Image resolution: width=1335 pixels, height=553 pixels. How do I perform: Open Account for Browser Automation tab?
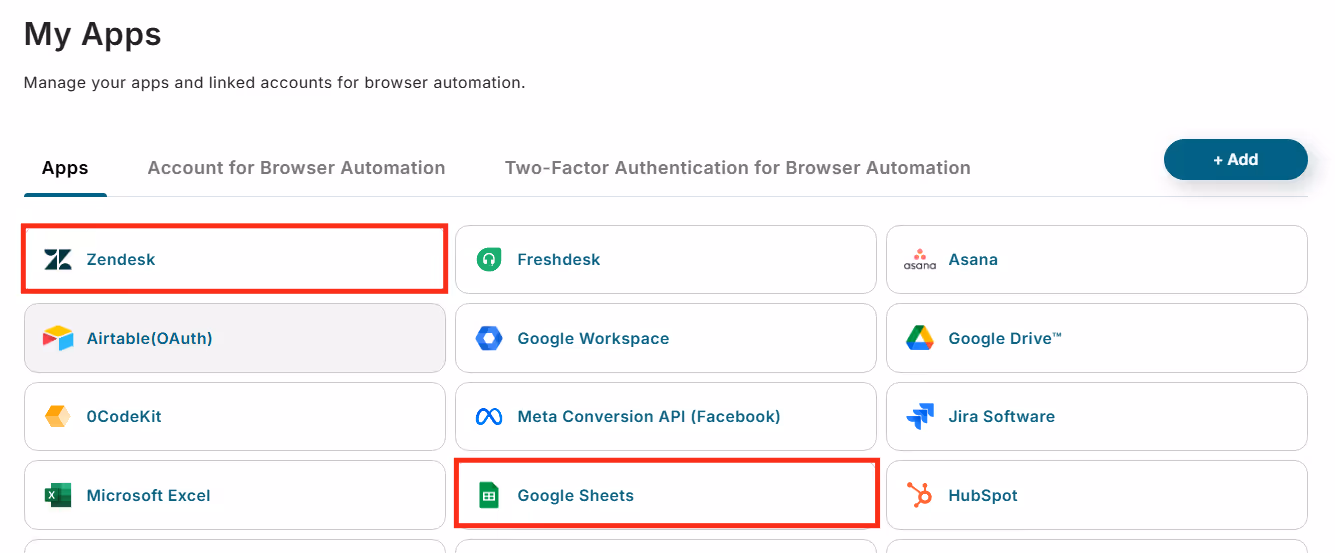pos(296,168)
